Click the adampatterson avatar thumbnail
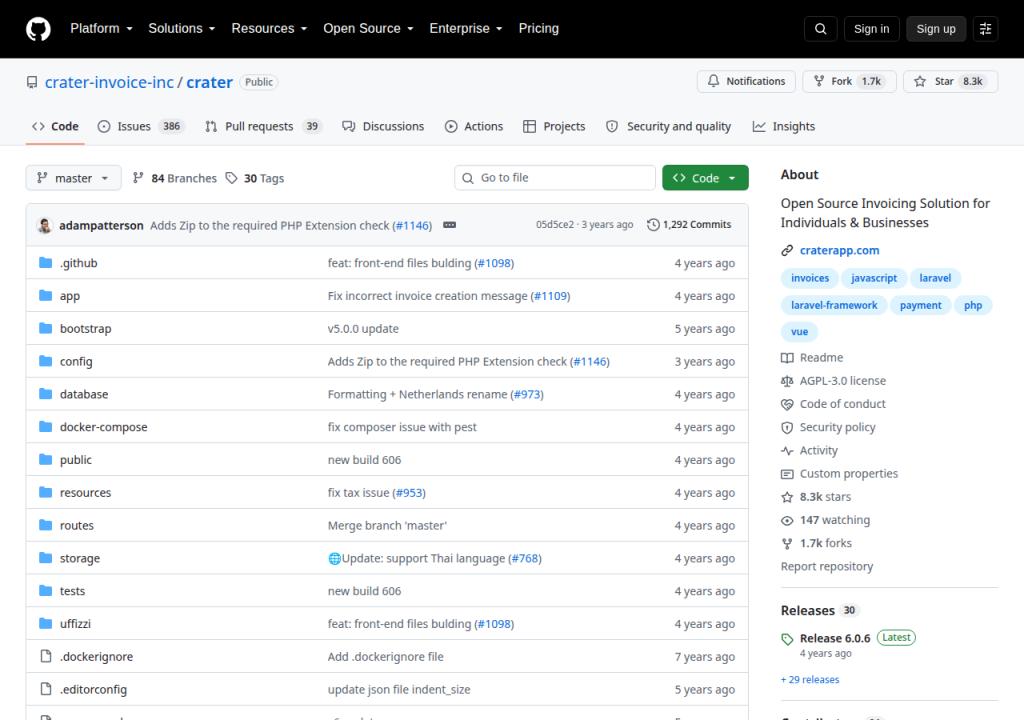Viewport: 1024px width, 720px height. tap(44, 225)
